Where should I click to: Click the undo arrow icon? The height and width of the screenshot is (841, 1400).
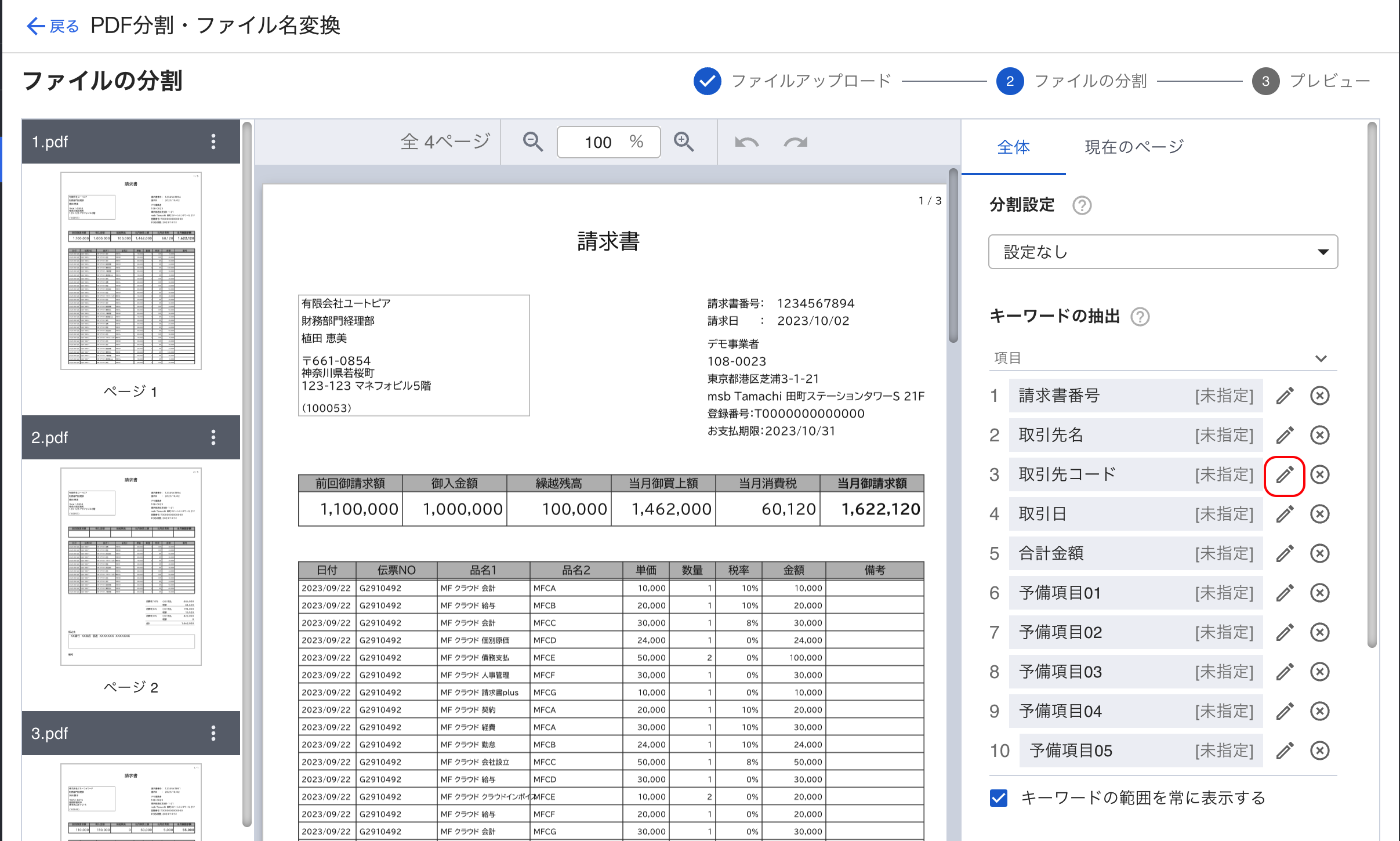746,142
